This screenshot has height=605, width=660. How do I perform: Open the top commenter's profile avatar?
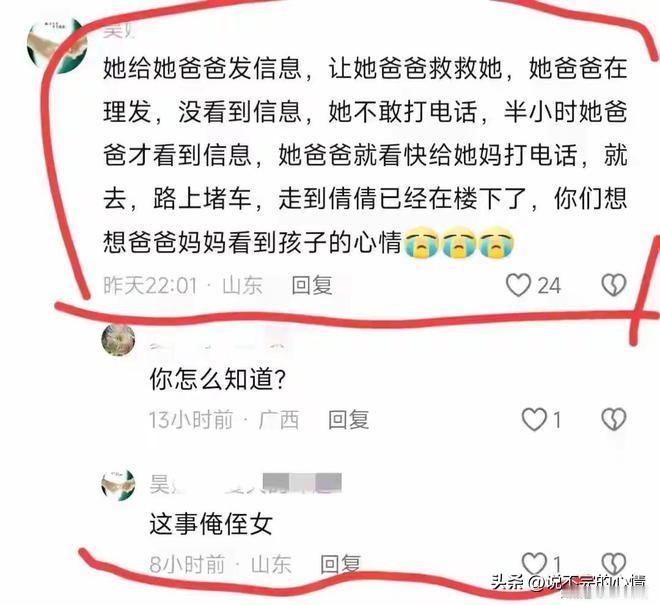[x=55, y=45]
